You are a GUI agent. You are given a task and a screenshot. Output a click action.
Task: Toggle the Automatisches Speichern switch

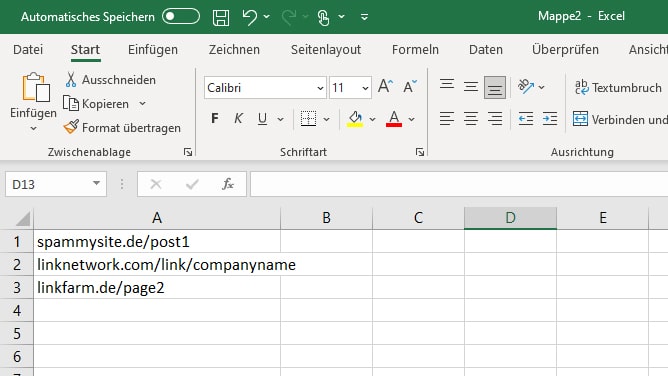pos(181,17)
